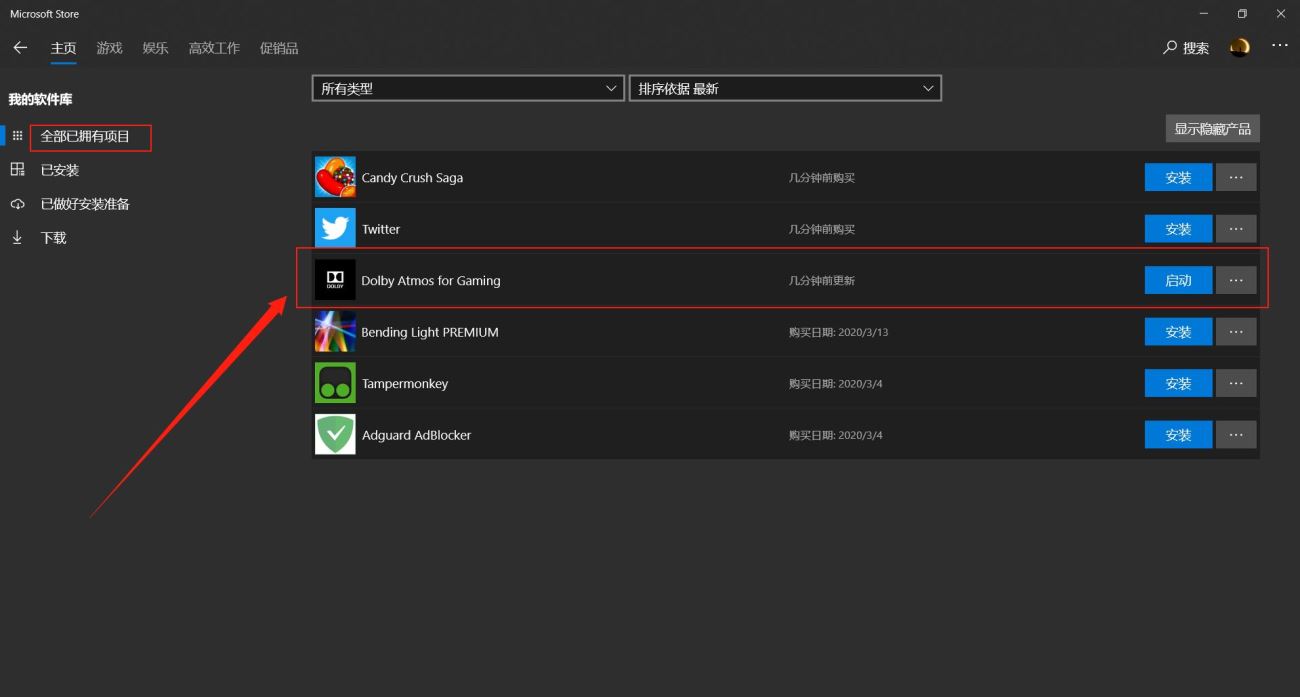Open the top-right more options ellipsis
Screen dimensions: 1300x697
coord(1280,46)
